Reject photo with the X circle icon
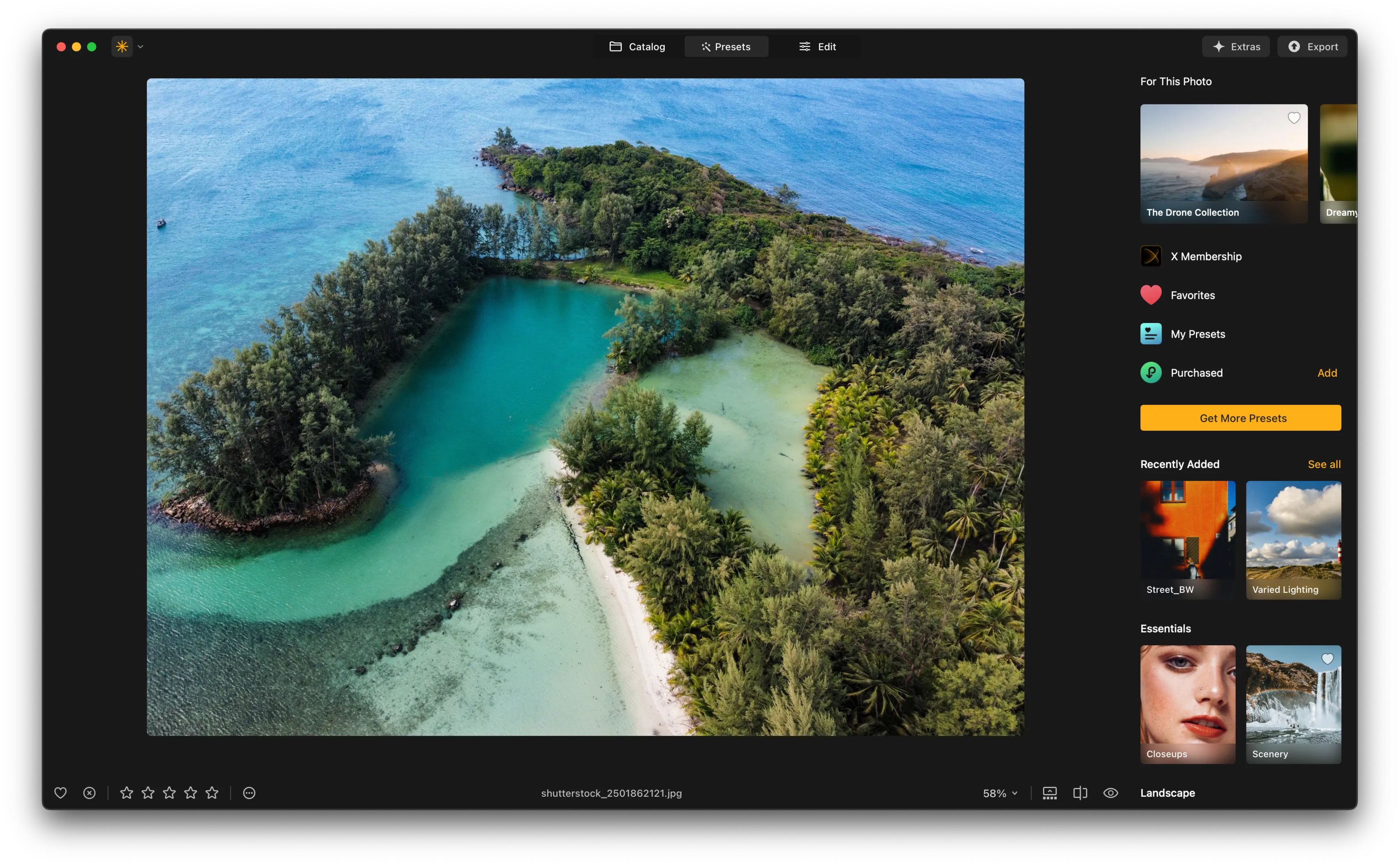This screenshot has height=866, width=1400. 89,793
